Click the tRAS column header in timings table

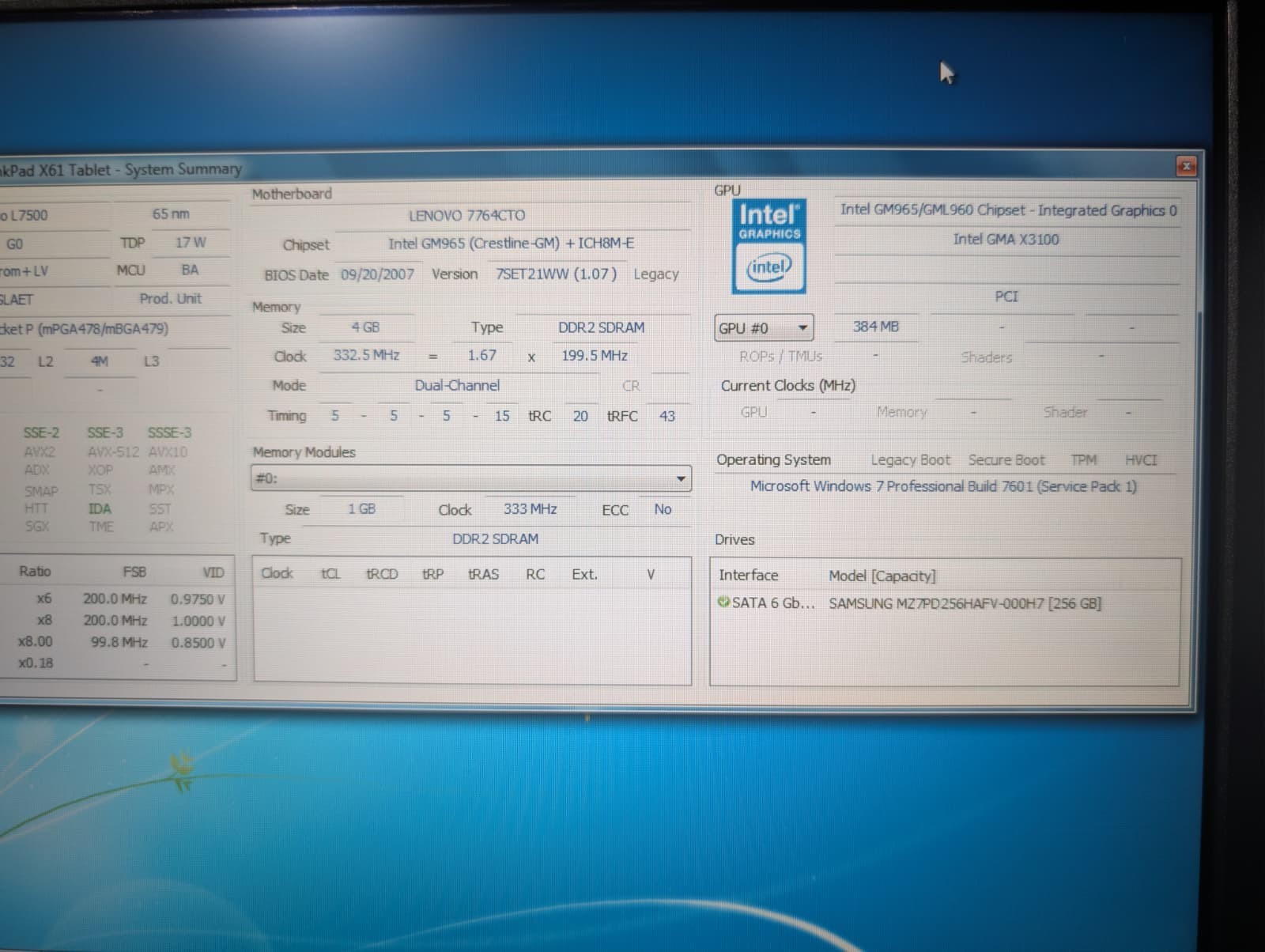click(483, 574)
